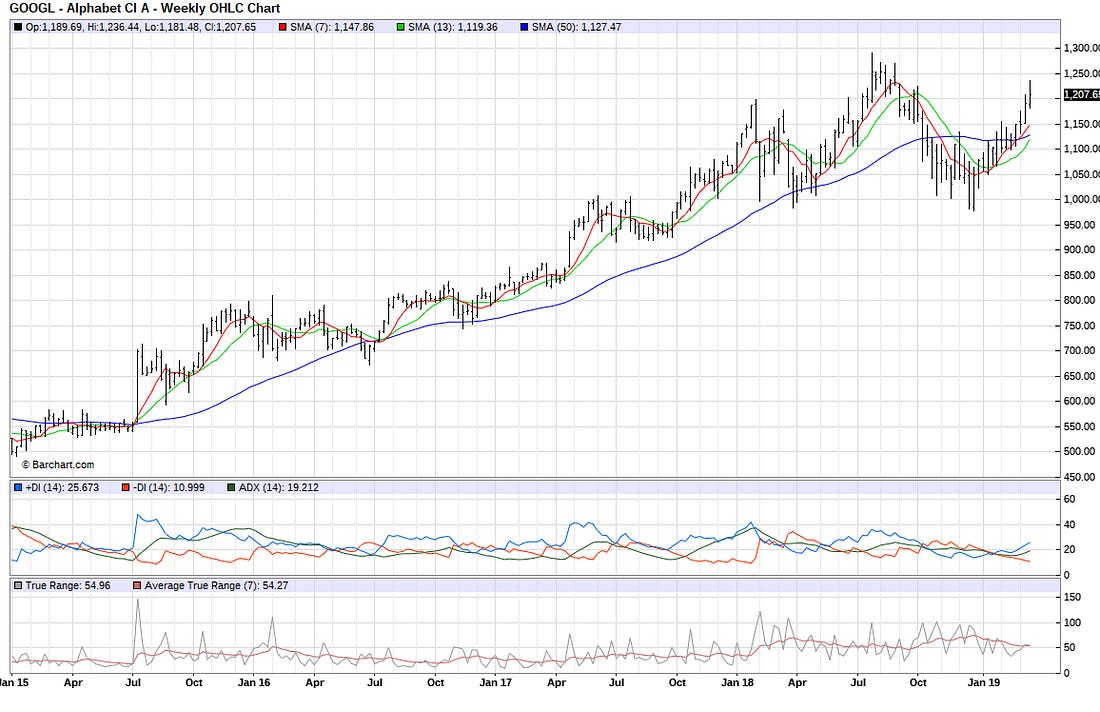Click the 'ADX (14): 19.212' label

point(279,488)
